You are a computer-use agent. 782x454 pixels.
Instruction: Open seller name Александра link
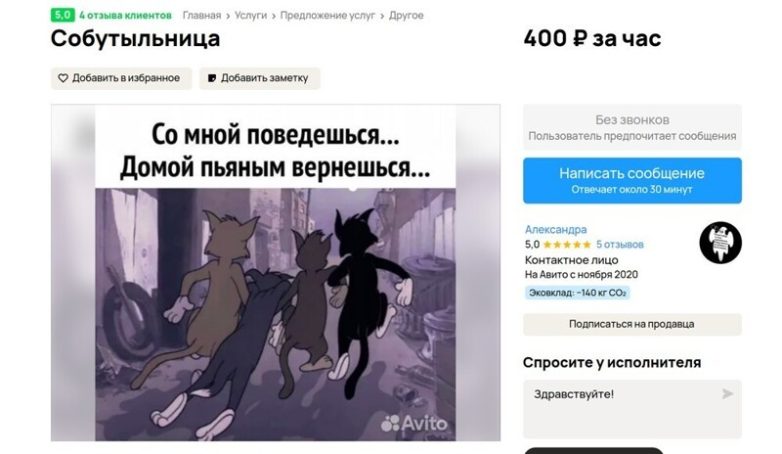point(556,229)
